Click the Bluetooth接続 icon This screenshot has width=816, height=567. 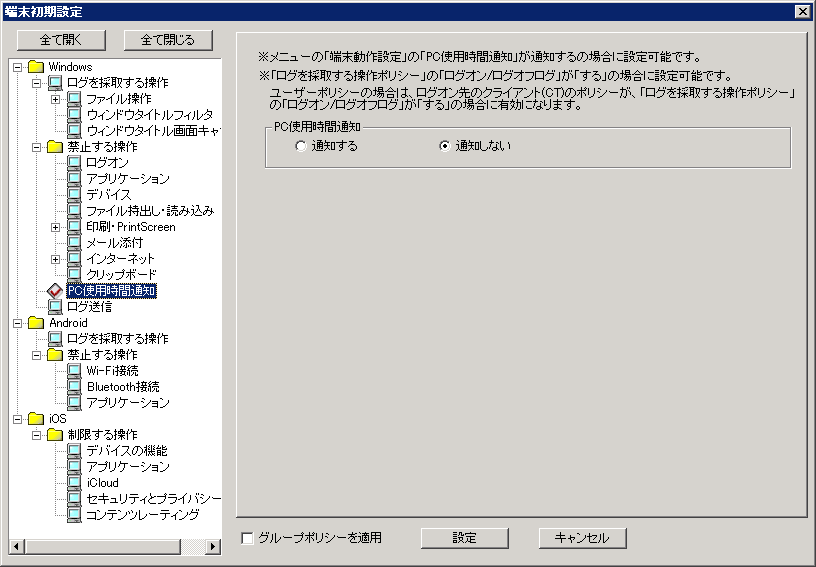(74, 386)
